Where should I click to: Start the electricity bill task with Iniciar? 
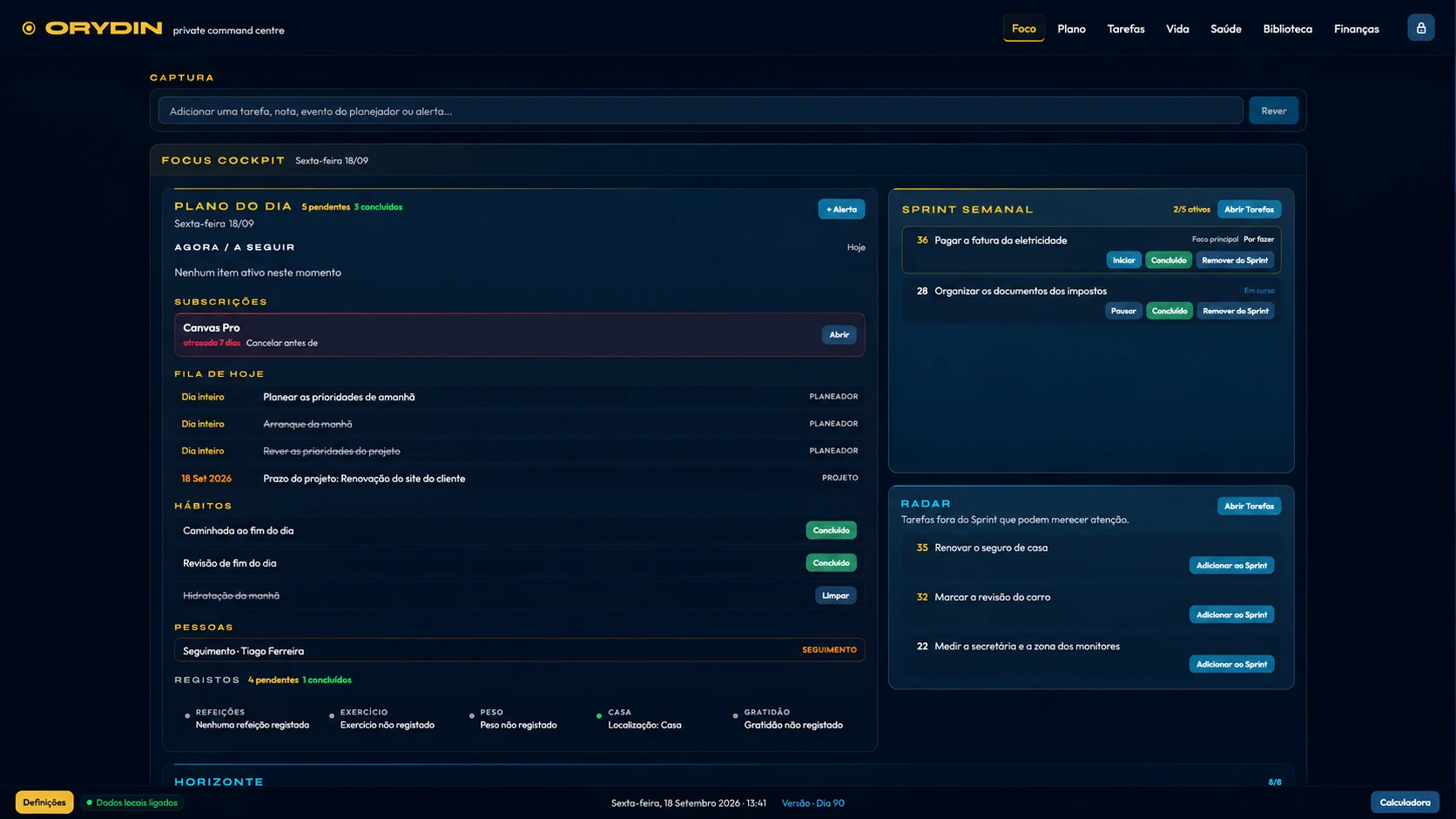click(1123, 260)
